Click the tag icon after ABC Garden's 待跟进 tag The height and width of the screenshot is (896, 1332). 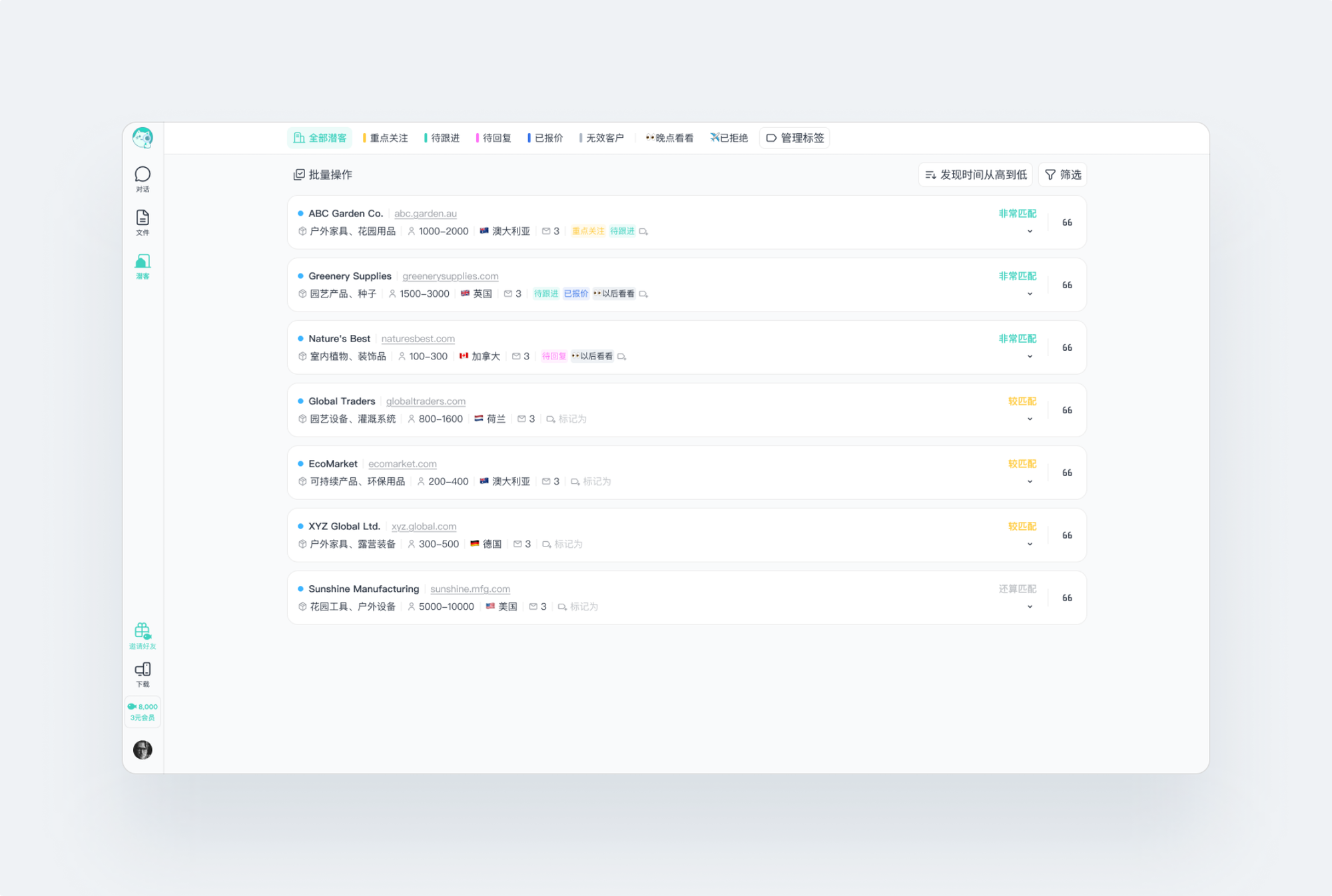pos(643,232)
